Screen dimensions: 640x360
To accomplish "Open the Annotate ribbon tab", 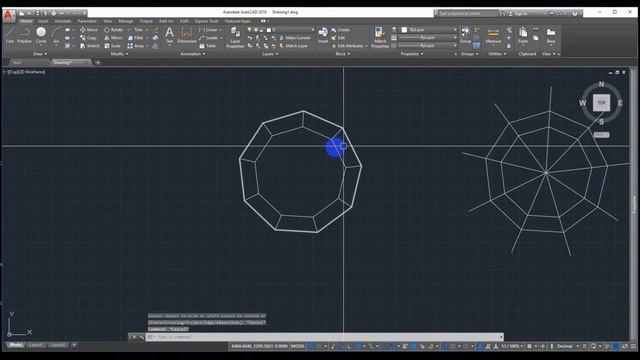I will (63, 21).
